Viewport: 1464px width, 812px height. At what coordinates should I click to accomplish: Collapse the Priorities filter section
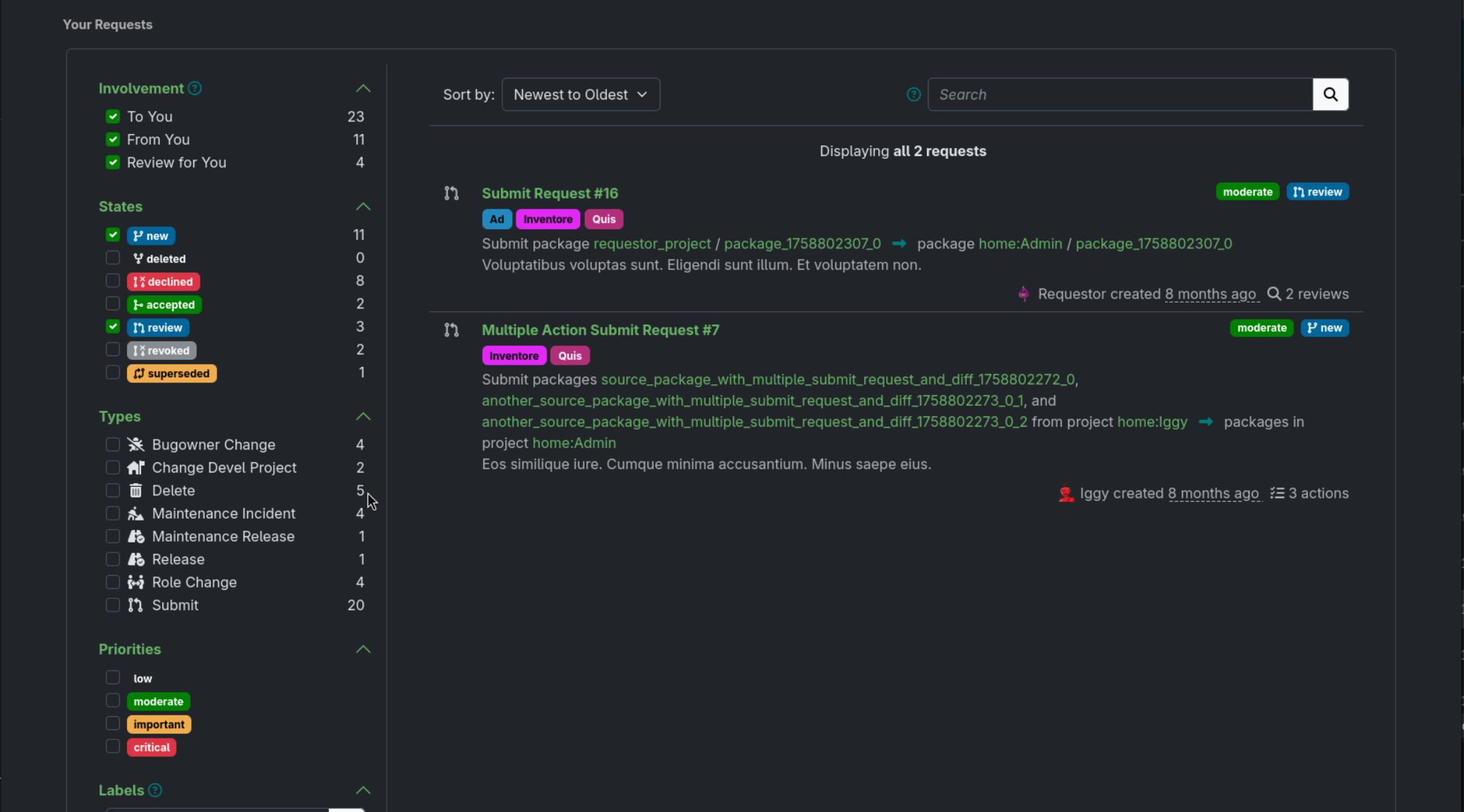tap(363, 649)
